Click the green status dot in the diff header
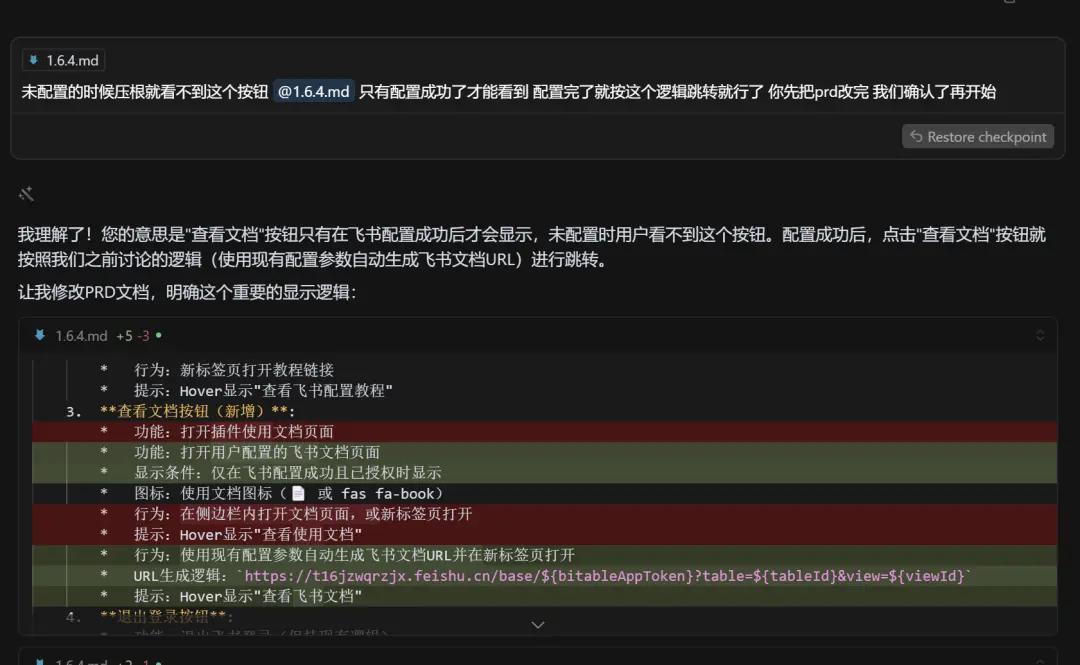Image resolution: width=1080 pixels, height=665 pixels. coord(159,336)
